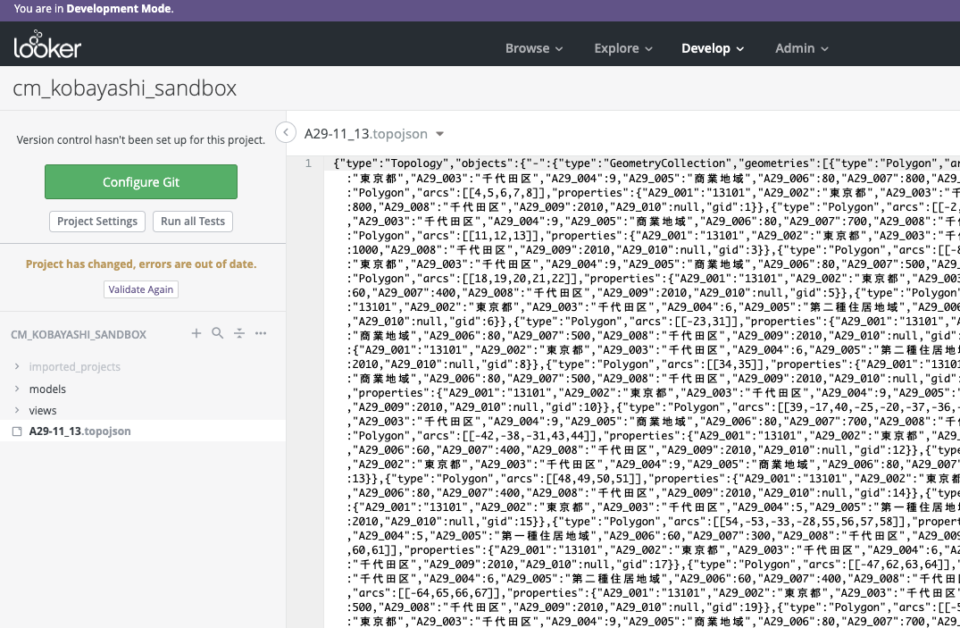The width and height of the screenshot is (960, 628).
Task: Click the Configure Git button
Action: click(x=140, y=182)
